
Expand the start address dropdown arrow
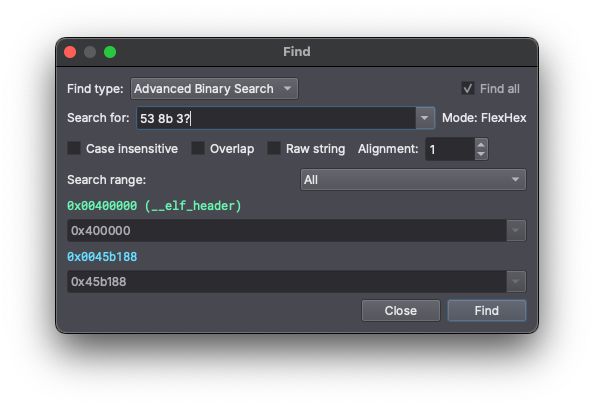(516, 230)
